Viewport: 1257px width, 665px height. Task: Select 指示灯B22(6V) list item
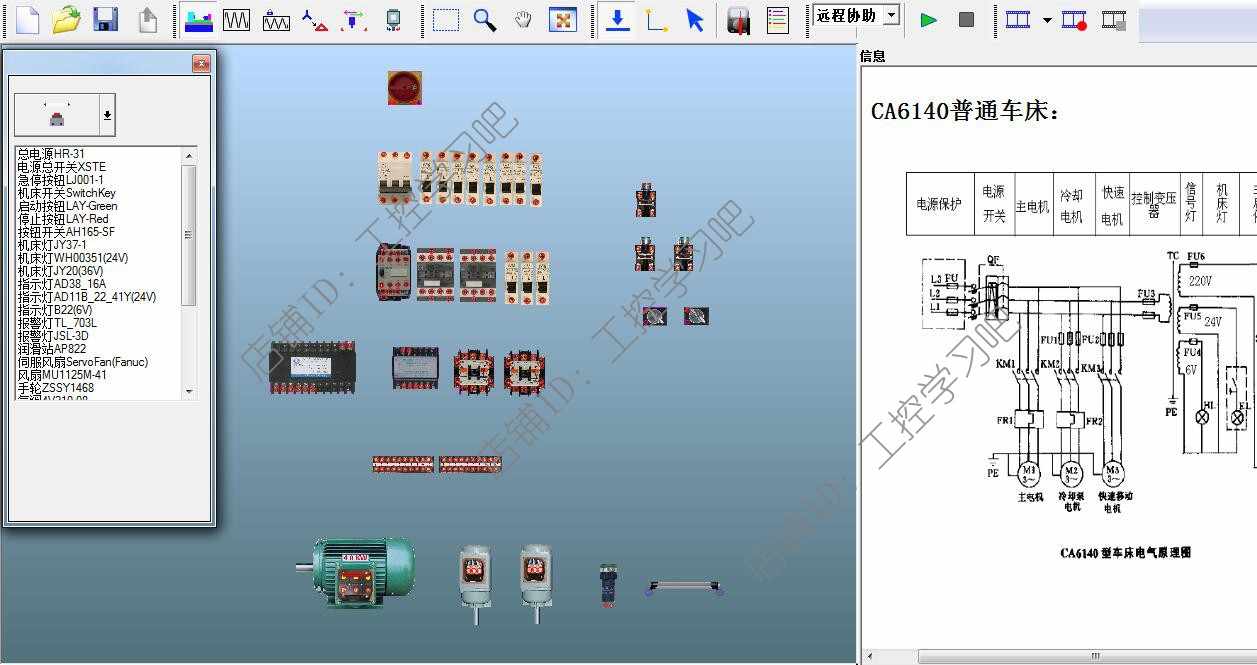tap(55, 310)
